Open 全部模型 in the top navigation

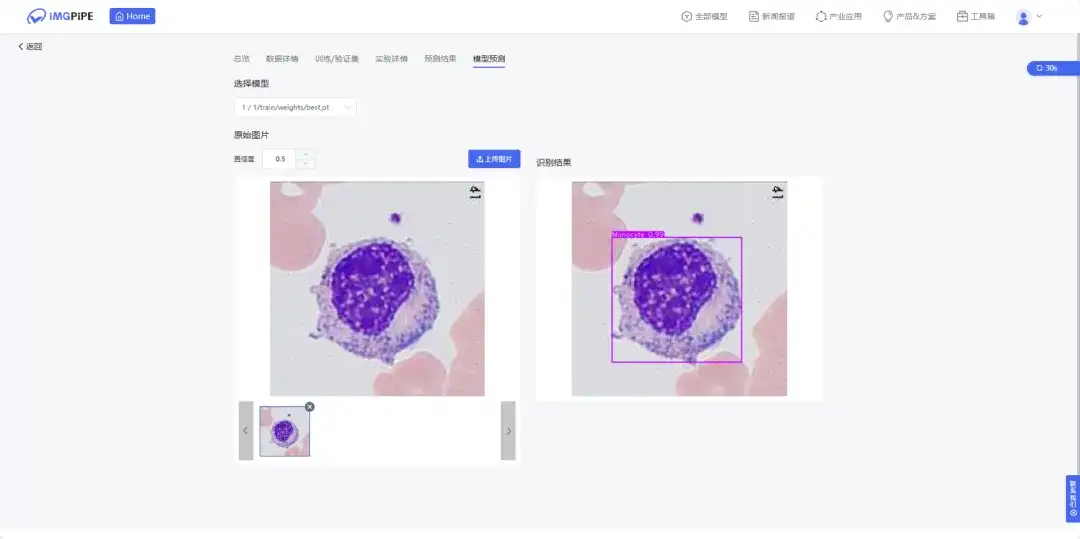point(704,16)
